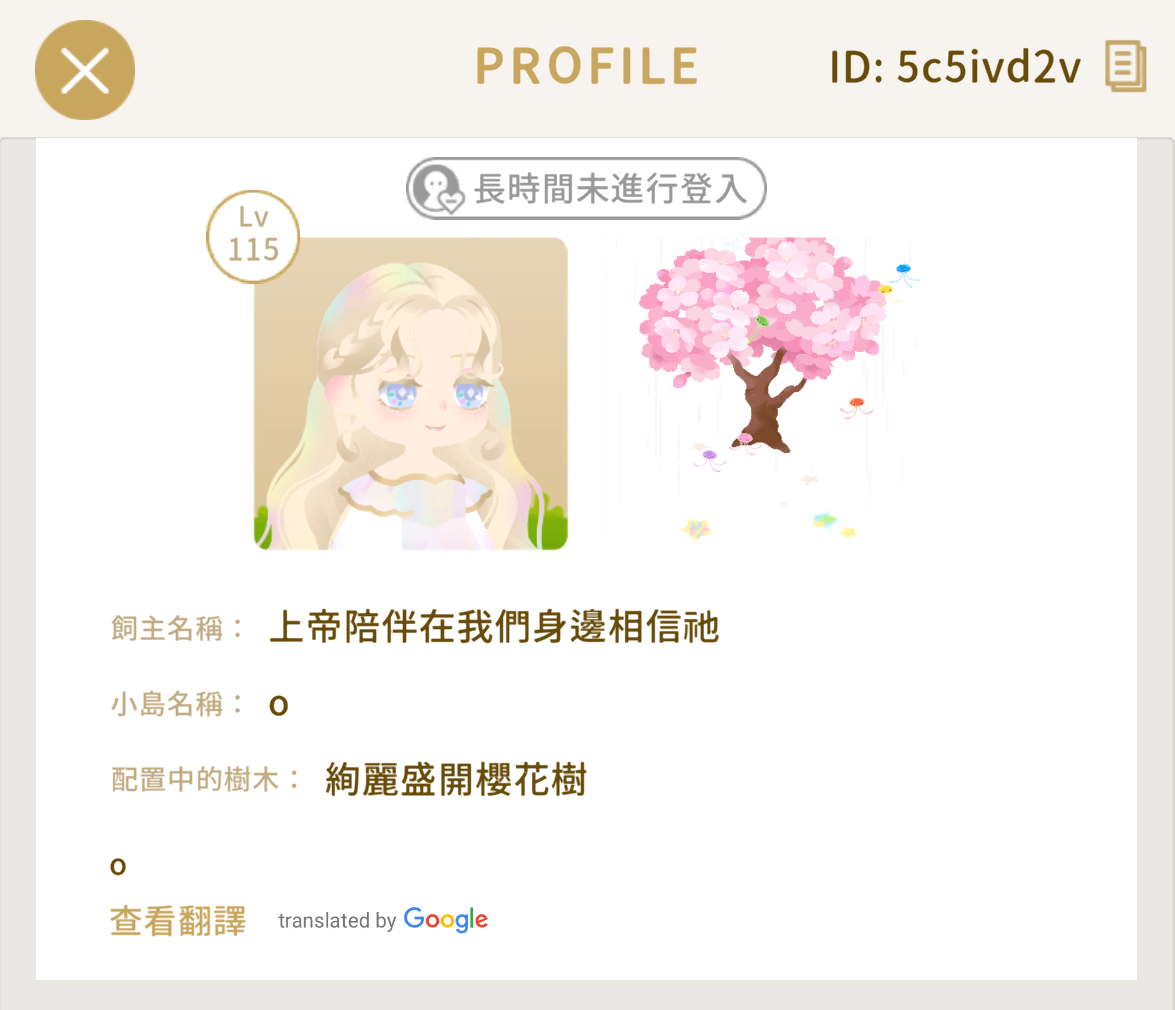Click the person icon inside the status badge
This screenshot has height=1010, width=1175.
(x=439, y=190)
